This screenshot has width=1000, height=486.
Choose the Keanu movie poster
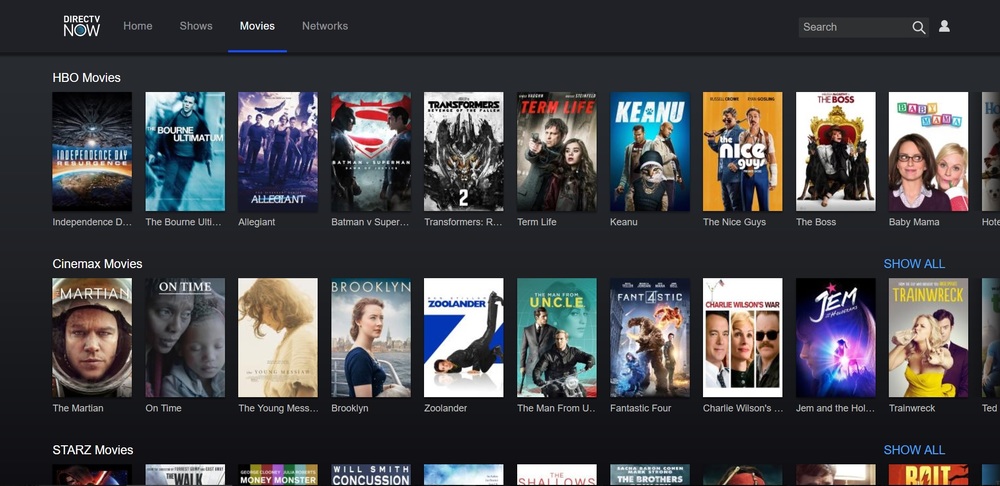pyautogui.click(x=650, y=151)
